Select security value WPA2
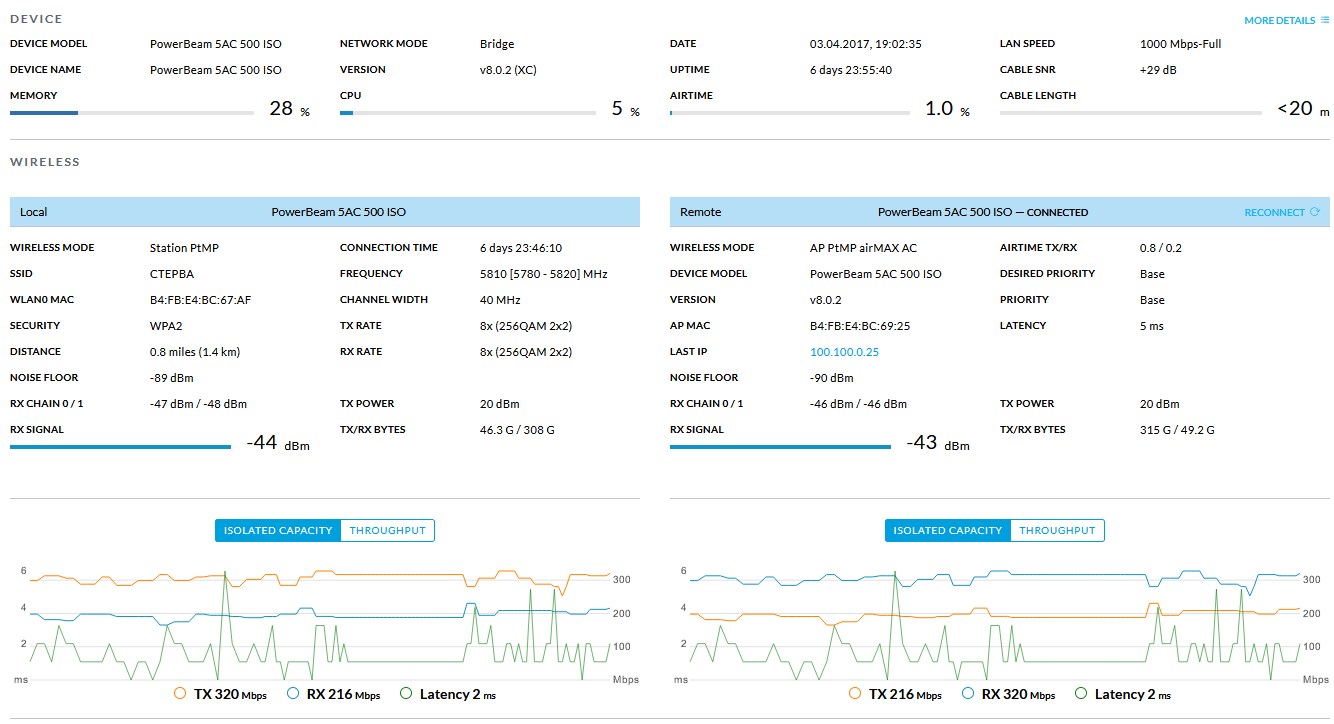The width and height of the screenshot is (1334, 724). click(x=165, y=326)
